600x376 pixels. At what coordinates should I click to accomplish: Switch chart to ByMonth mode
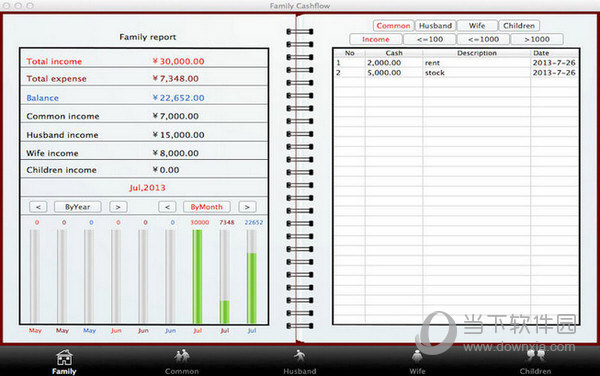coord(207,207)
